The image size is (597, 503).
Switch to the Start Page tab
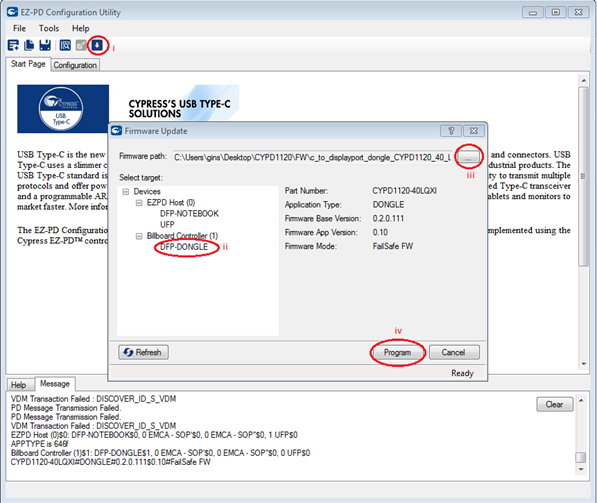point(28,64)
